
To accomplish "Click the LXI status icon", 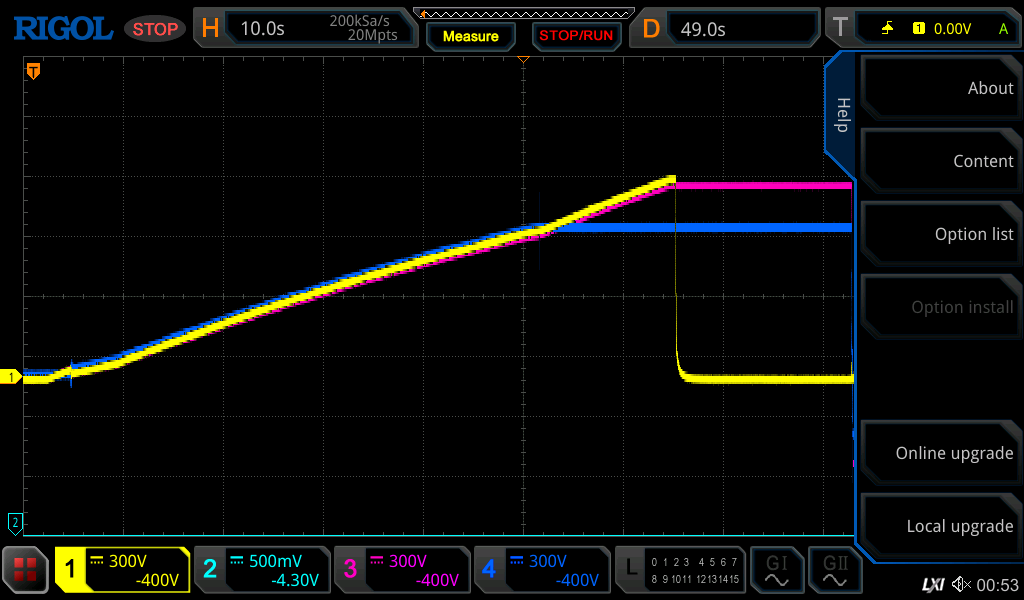I will pyautogui.click(x=932, y=584).
